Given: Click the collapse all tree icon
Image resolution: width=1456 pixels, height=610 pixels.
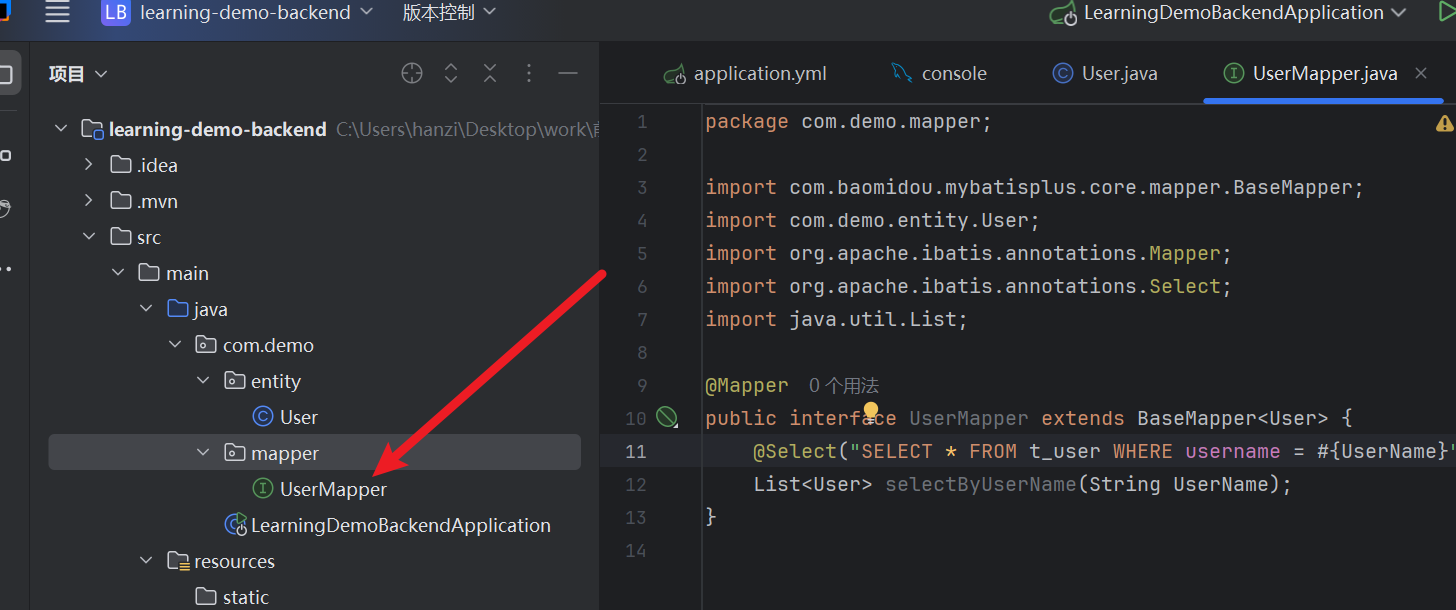Looking at the screenshot, I should point(490,73).
